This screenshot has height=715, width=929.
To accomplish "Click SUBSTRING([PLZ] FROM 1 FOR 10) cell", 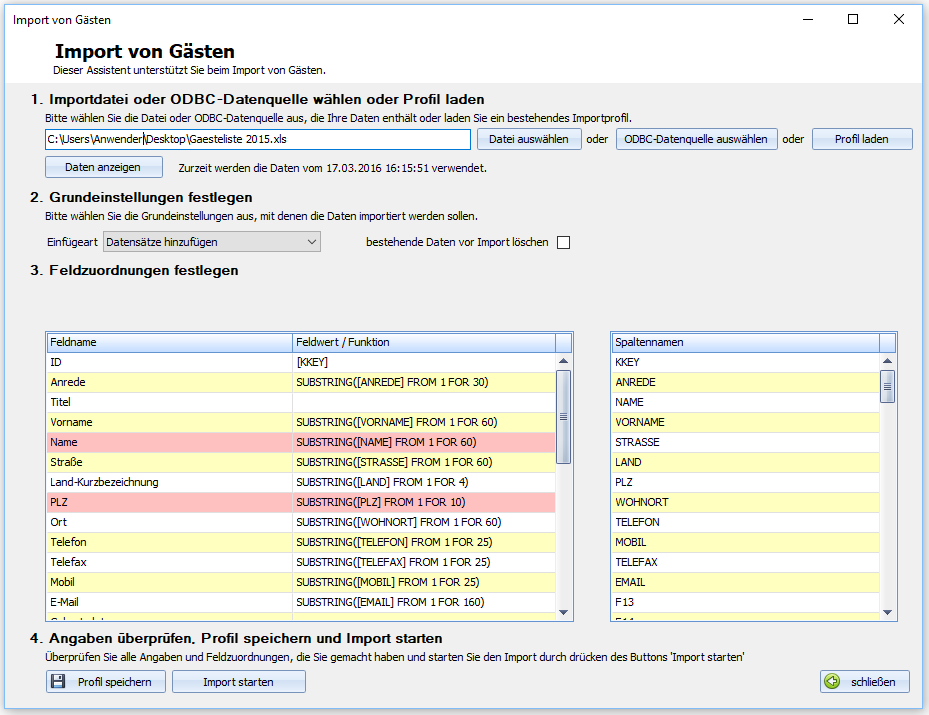I will (424, 502).
